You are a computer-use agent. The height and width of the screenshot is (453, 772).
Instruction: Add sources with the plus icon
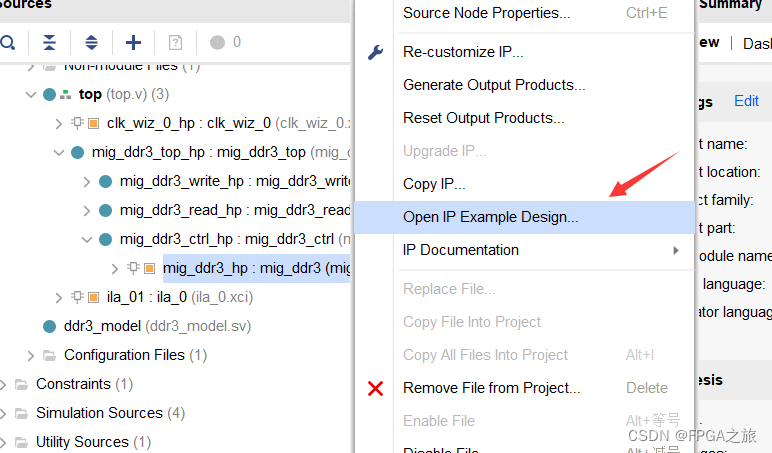pos(133,43)
